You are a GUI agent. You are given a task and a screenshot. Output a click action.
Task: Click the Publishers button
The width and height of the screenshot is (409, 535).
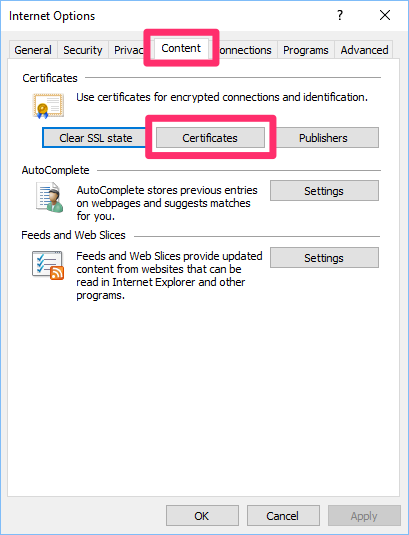[323, 138]
